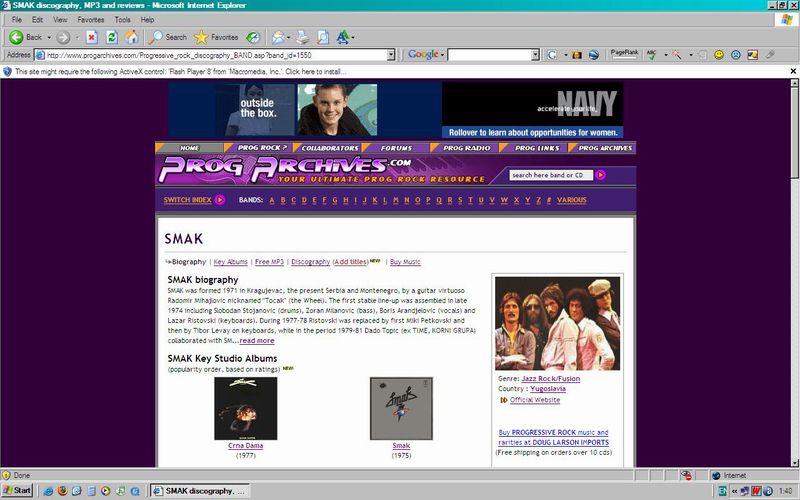The image size is (800, 500).
Task: Open the Discography link
Action: click(311, 262)
